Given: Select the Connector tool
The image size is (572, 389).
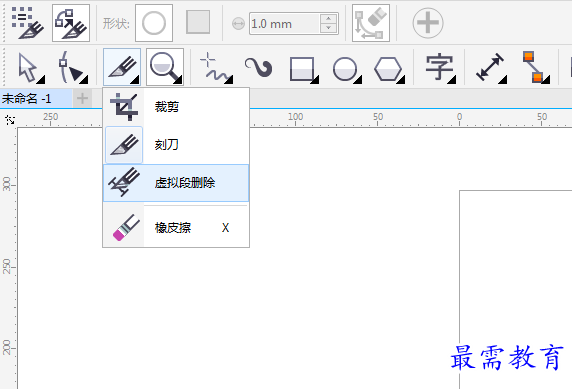Looking at the screenshot, I should tap(536, 68).
